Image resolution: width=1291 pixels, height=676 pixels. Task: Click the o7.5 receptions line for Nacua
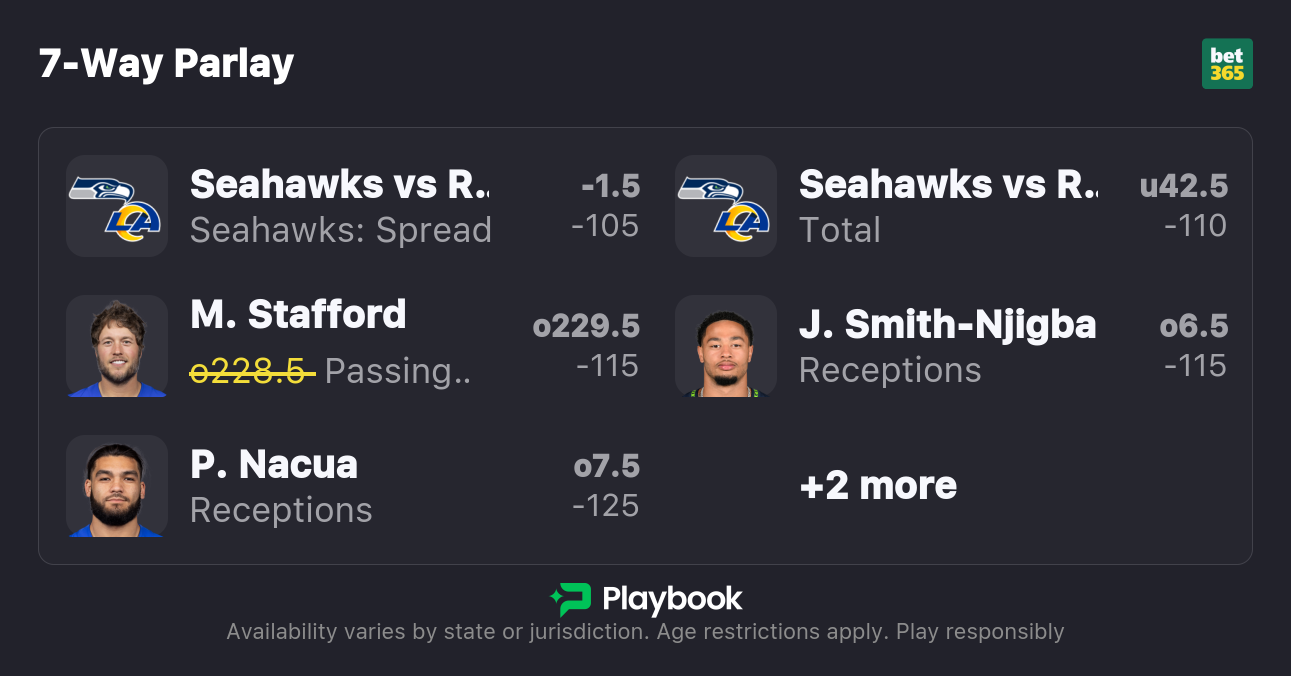606,466
